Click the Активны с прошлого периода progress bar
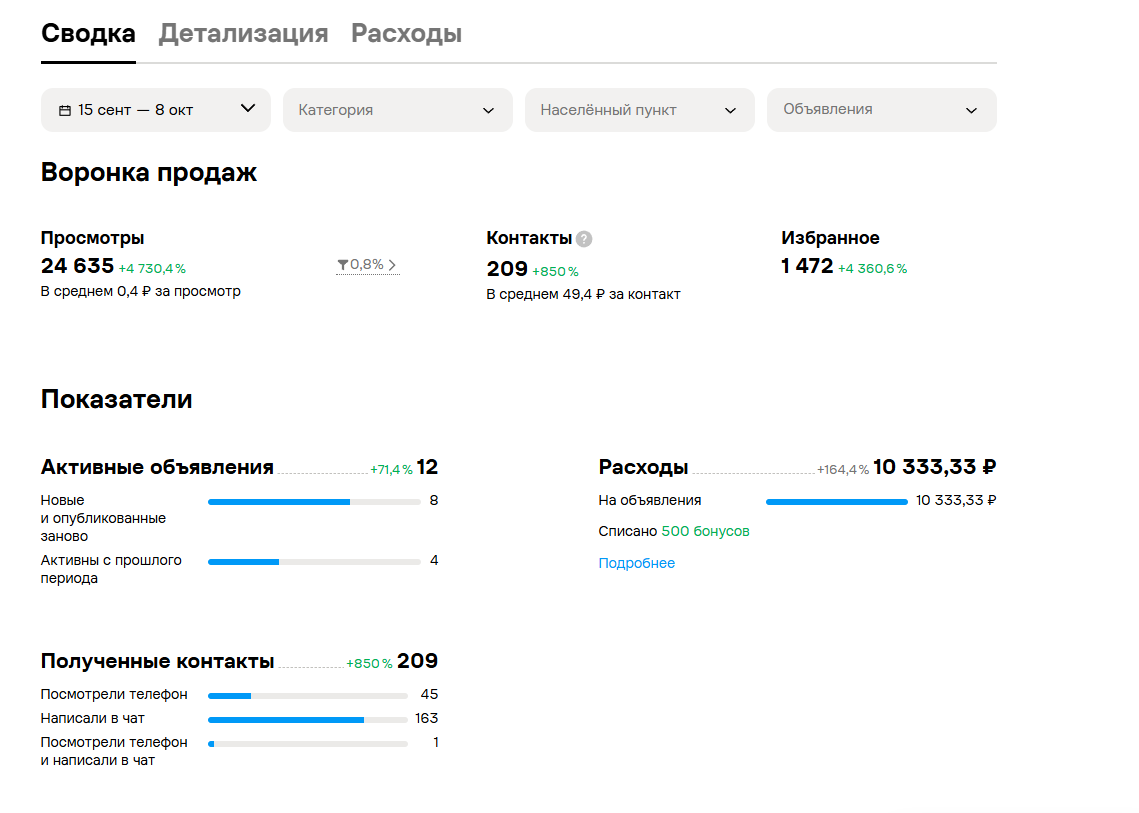Screen dimensions: 1139x813 coord(315,562)
